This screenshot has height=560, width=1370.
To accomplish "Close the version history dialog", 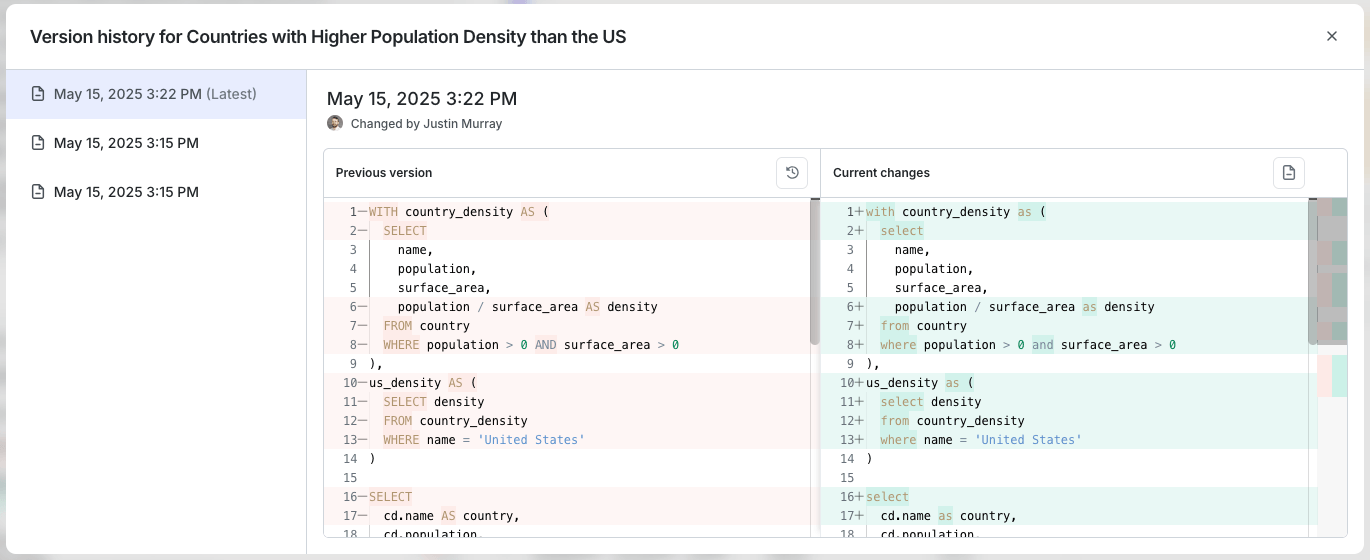I will pyautogui.click(x=1332, y=36).
